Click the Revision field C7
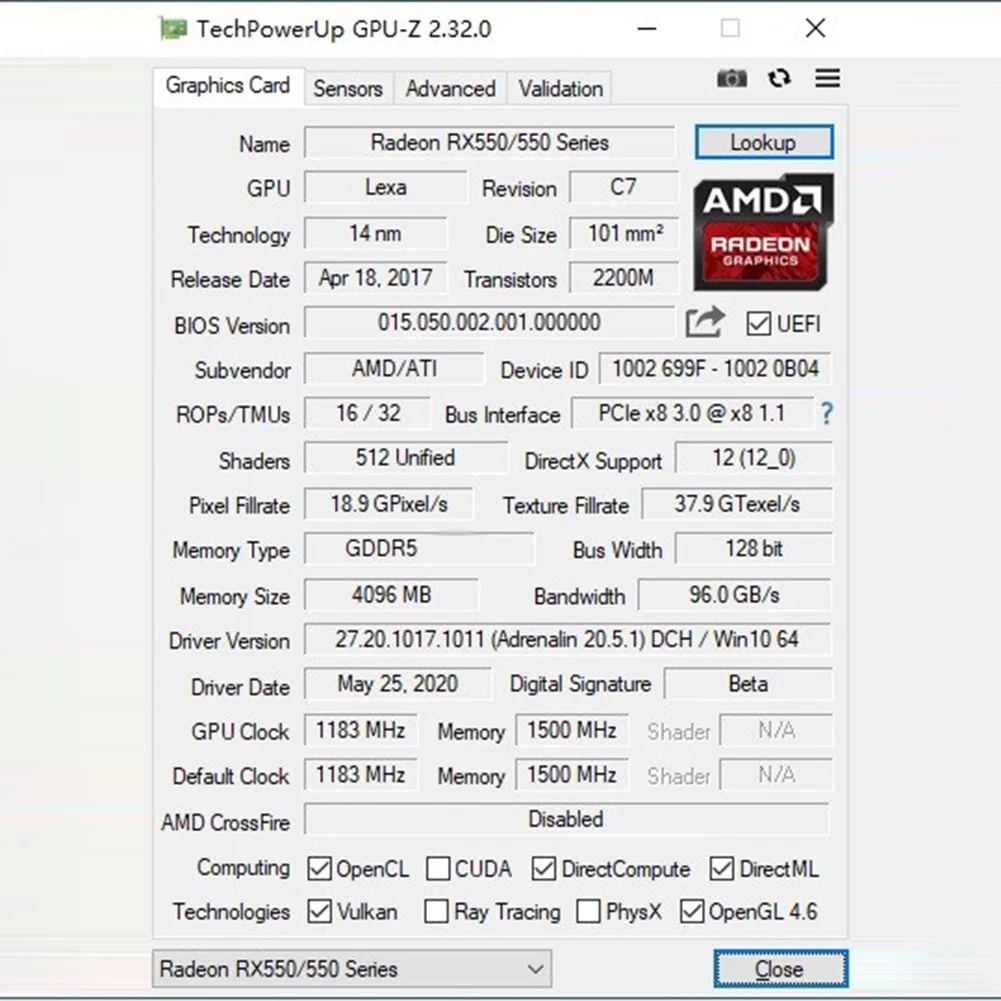Image resolution: width=1001 pixels, height=1001 pixels. 623,187
